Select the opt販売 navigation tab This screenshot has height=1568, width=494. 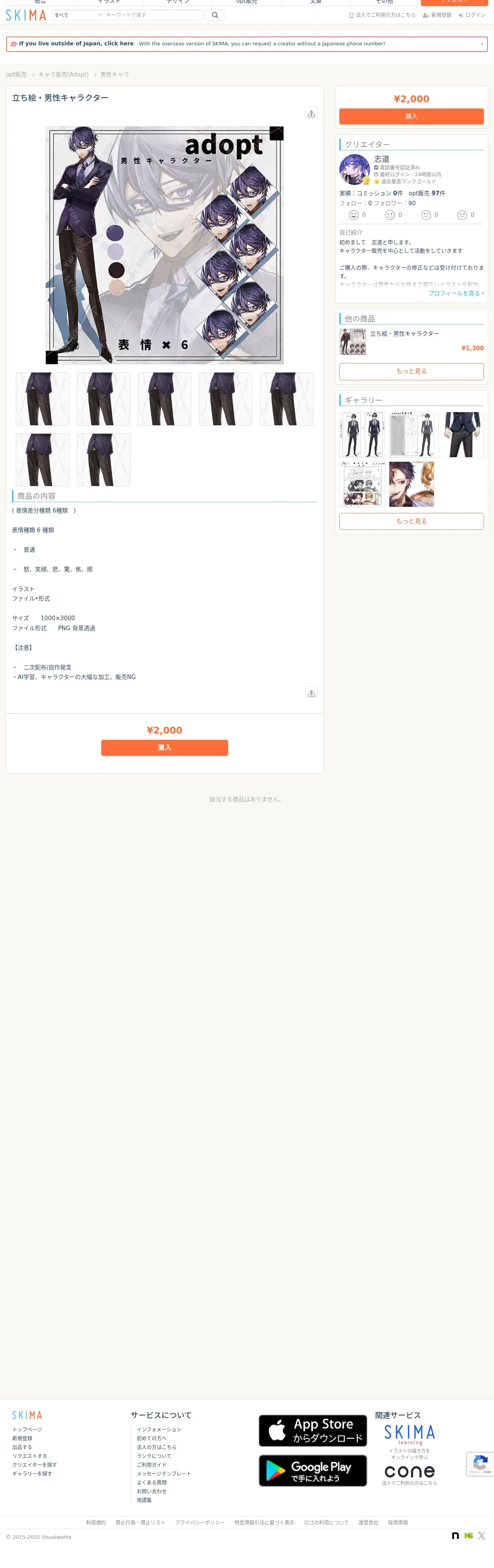tap(247, 2)
